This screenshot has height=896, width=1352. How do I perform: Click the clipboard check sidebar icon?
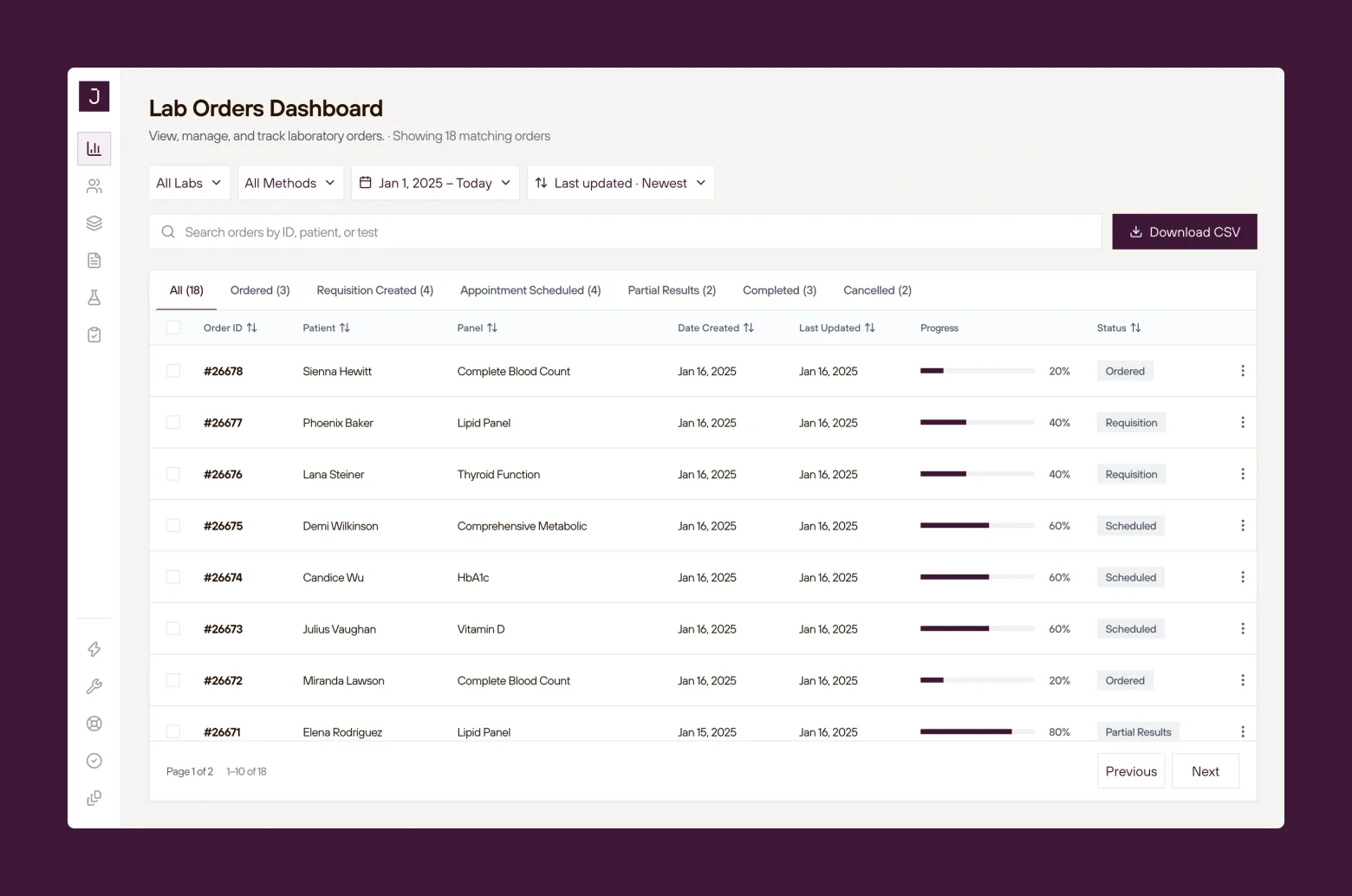coord(94,335)
